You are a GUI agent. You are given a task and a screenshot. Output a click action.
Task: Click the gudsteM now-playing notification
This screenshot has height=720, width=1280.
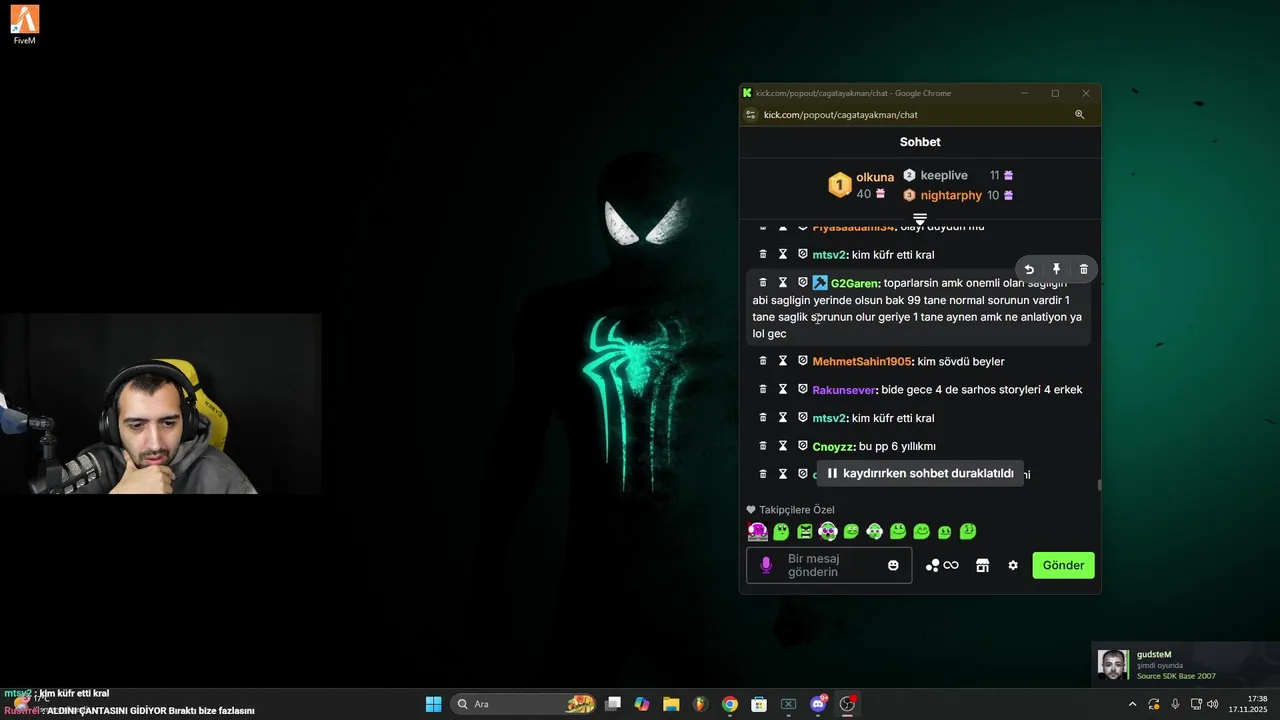(1184, 664)
